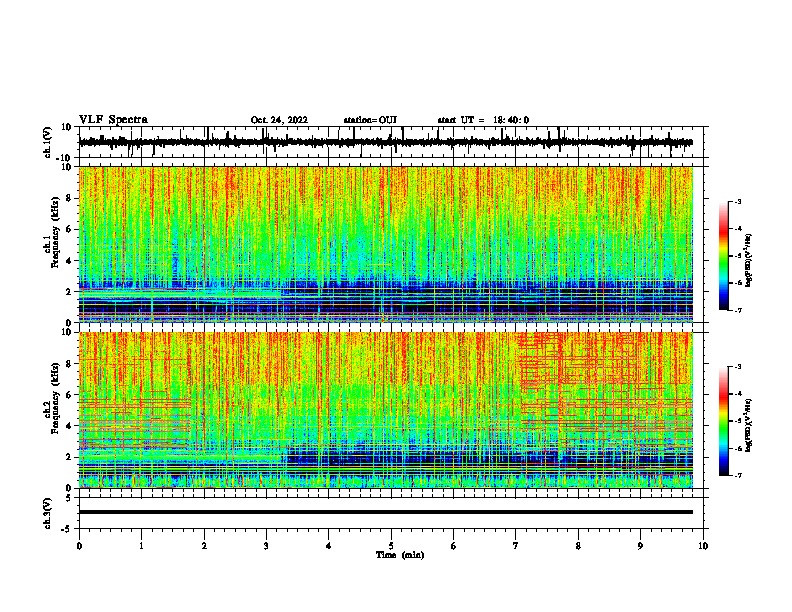
Task: Click time axis tick label "9"
Action: 640,546
